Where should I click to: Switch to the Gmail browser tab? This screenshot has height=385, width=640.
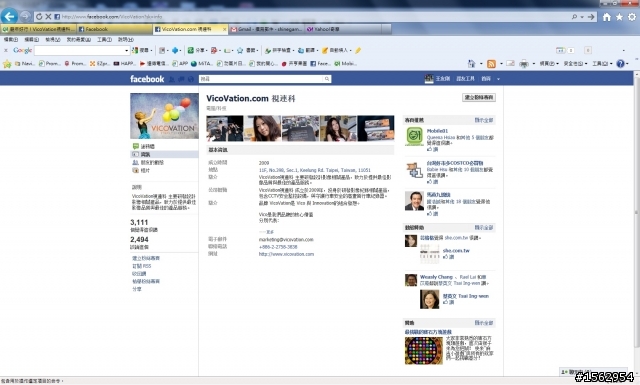267,29
